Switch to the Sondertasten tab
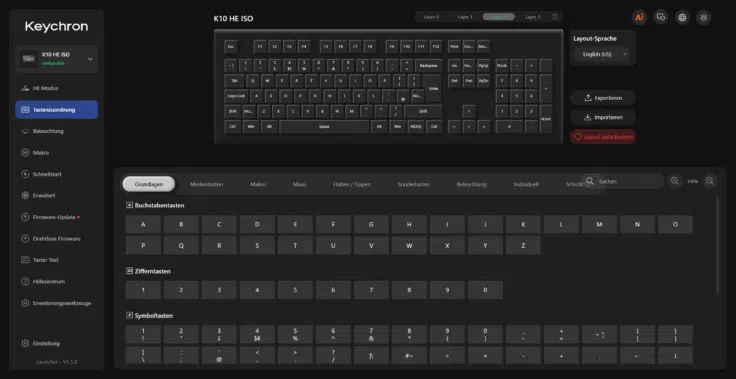This screenshot has width=736, height=379. [x=413, y=185]
